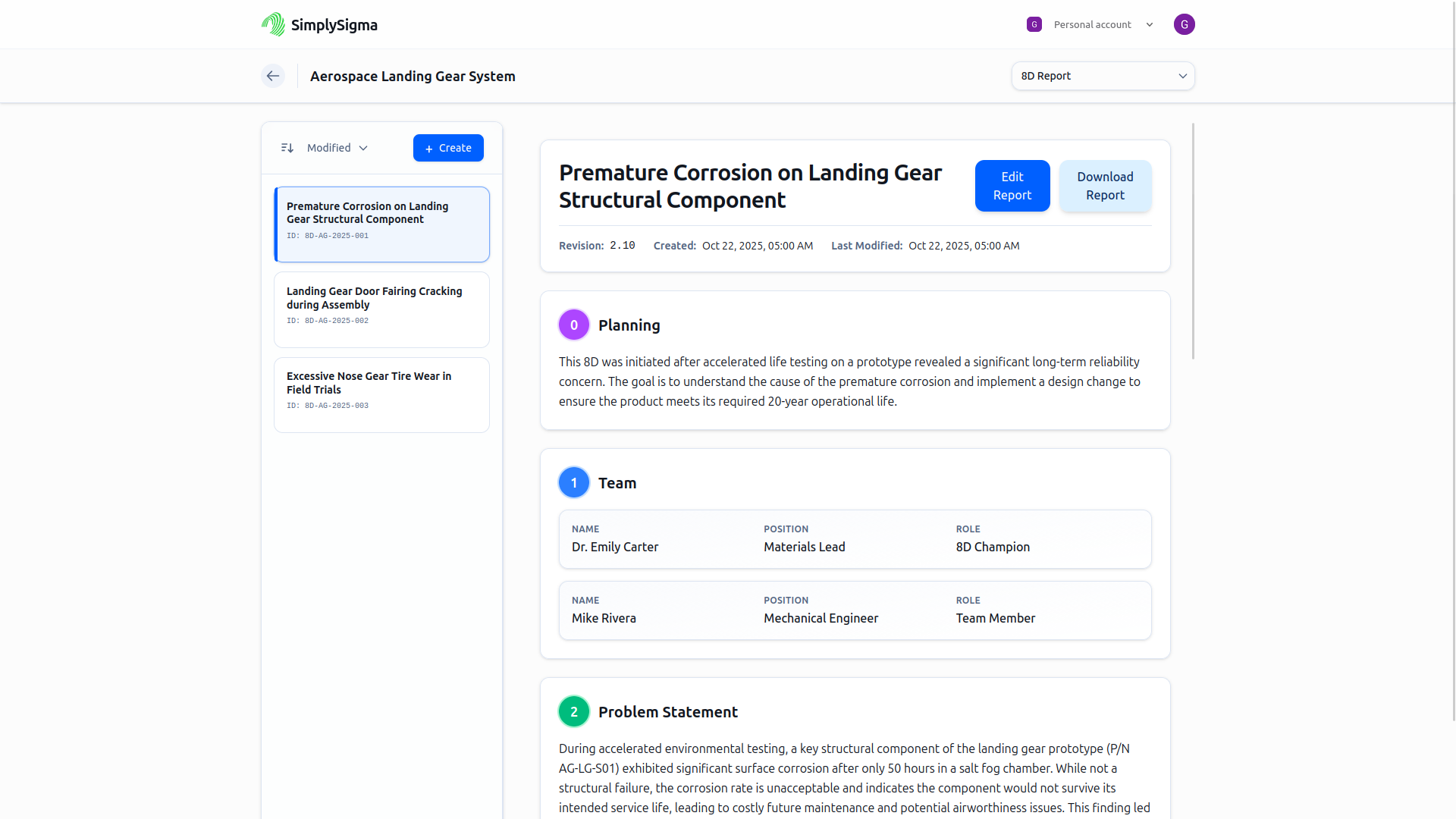Select the Landing Gear Door Fairing Cracking report
1456x819 pixels.
381,309
